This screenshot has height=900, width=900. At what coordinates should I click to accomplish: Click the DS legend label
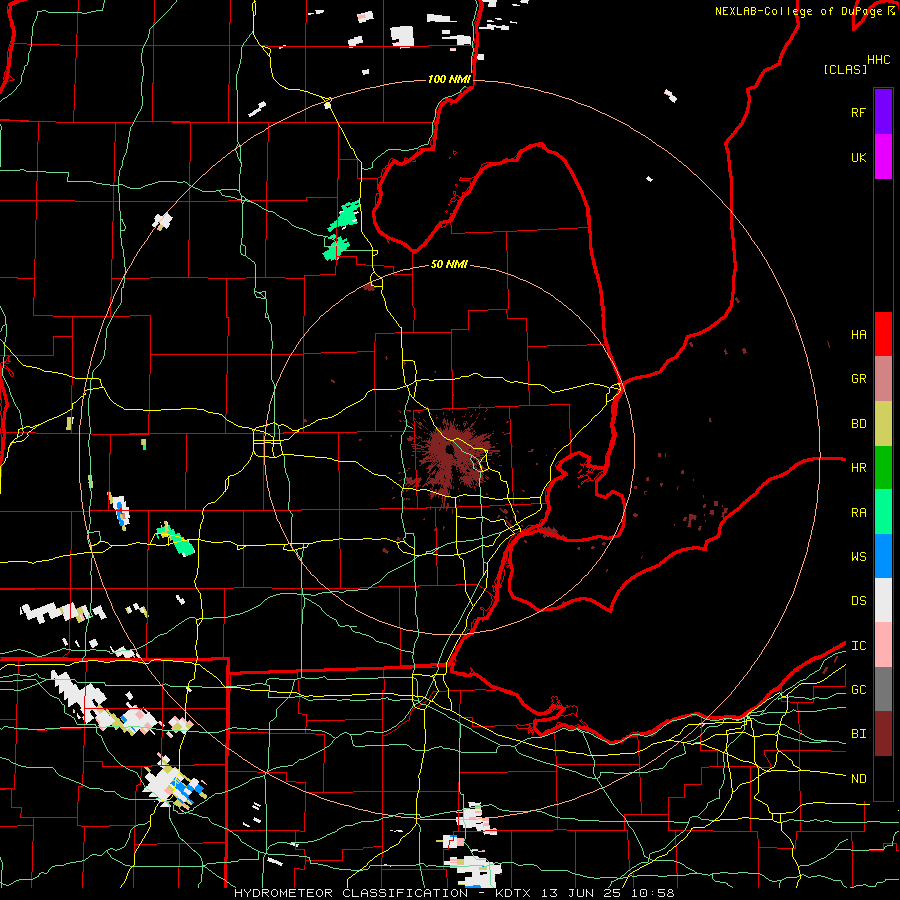pos(858,601)
